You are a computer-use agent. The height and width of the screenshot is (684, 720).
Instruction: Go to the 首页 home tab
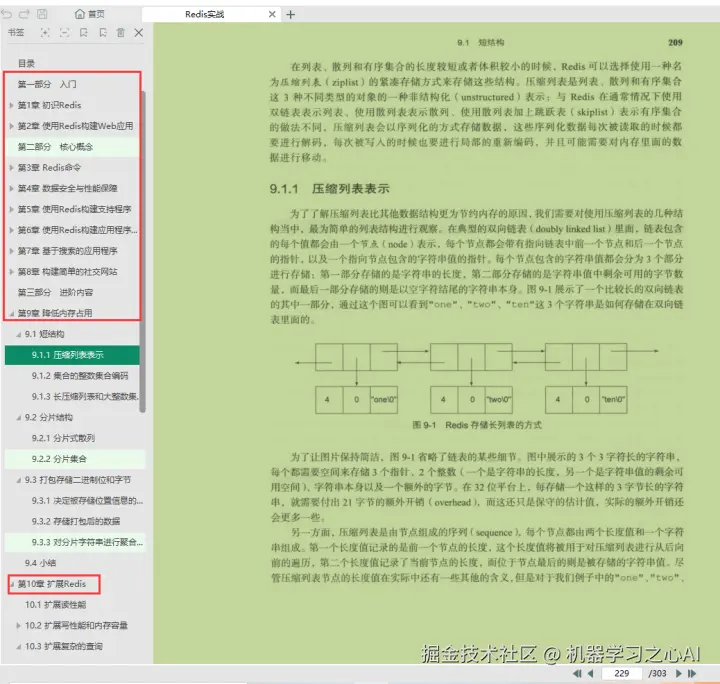coord(90,14)
